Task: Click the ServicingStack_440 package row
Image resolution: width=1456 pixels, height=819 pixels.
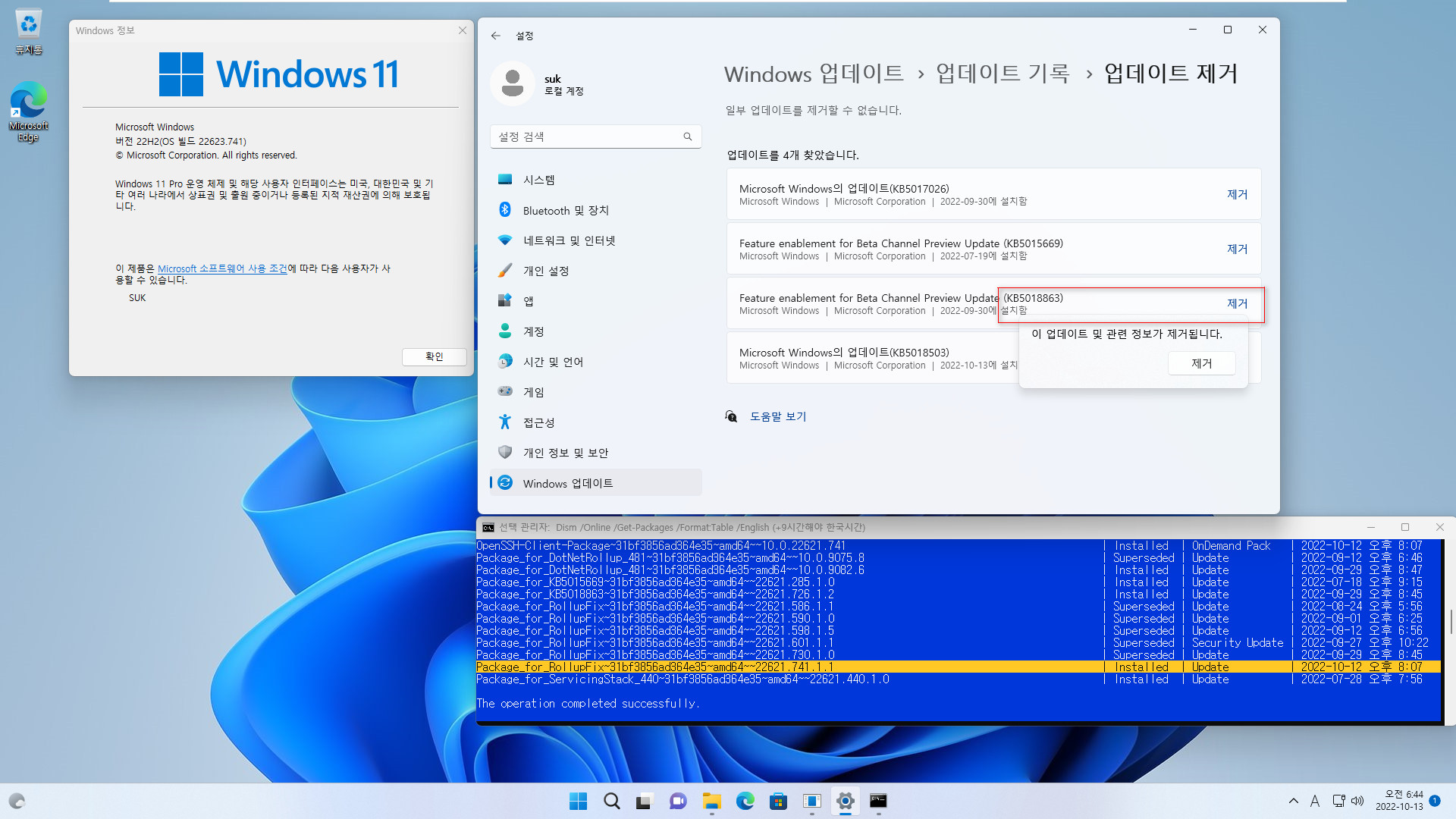Action: (959, 679)
